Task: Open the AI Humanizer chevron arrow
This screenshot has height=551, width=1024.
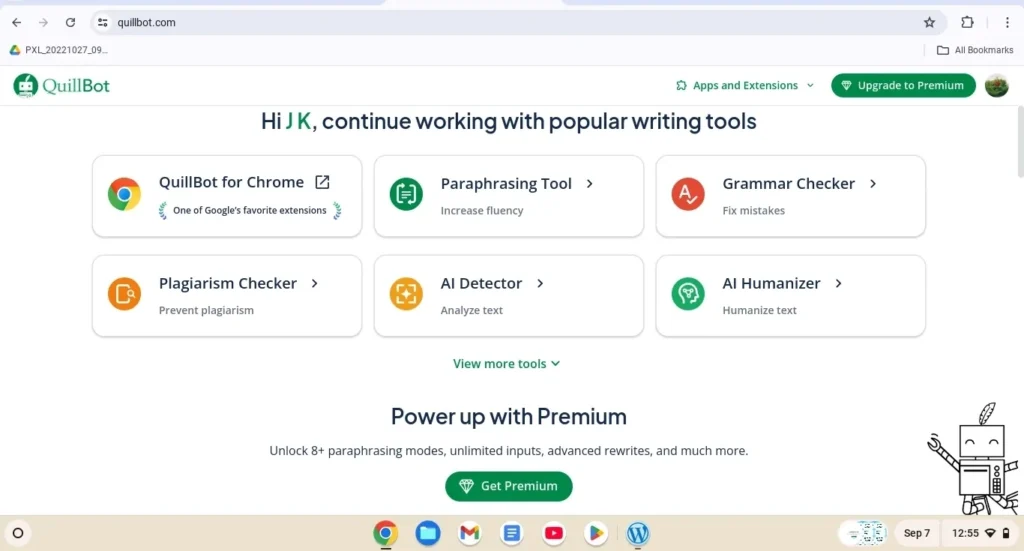Action: tap(839, 283)
